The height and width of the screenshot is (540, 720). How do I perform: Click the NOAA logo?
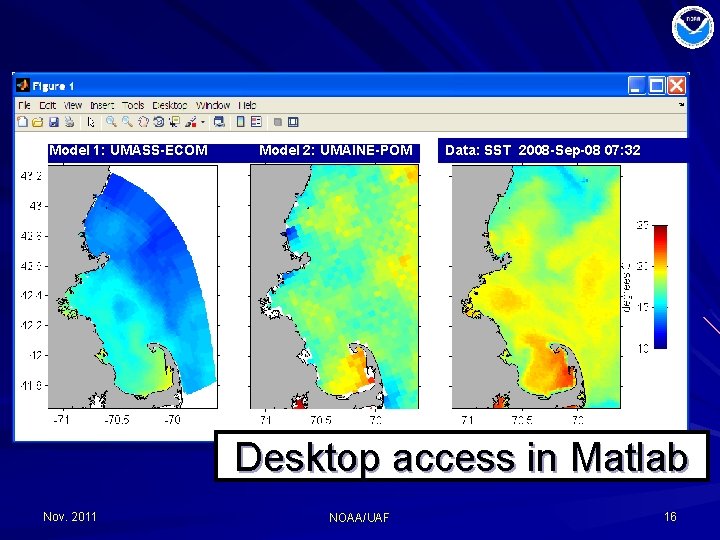[x=692, y=27]
